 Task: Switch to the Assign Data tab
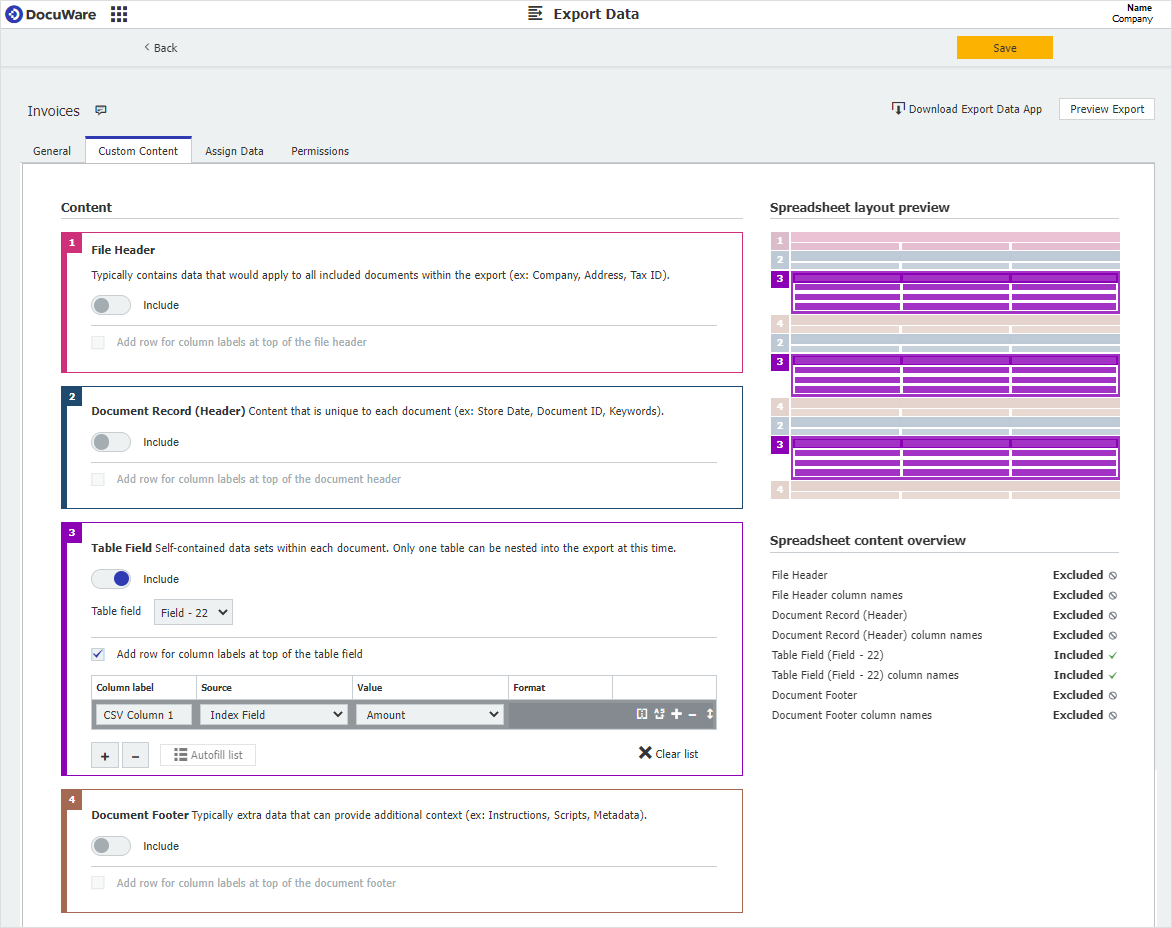(x=234, y=151)
